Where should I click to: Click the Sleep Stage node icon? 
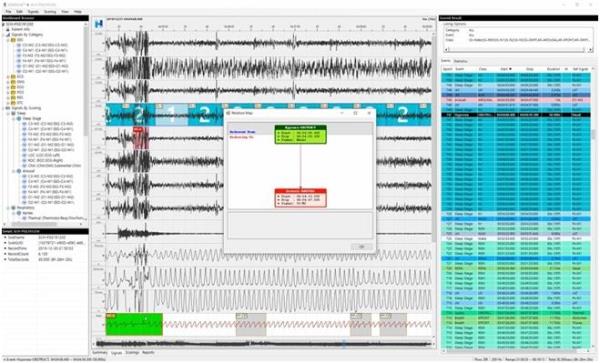point(19,119)
